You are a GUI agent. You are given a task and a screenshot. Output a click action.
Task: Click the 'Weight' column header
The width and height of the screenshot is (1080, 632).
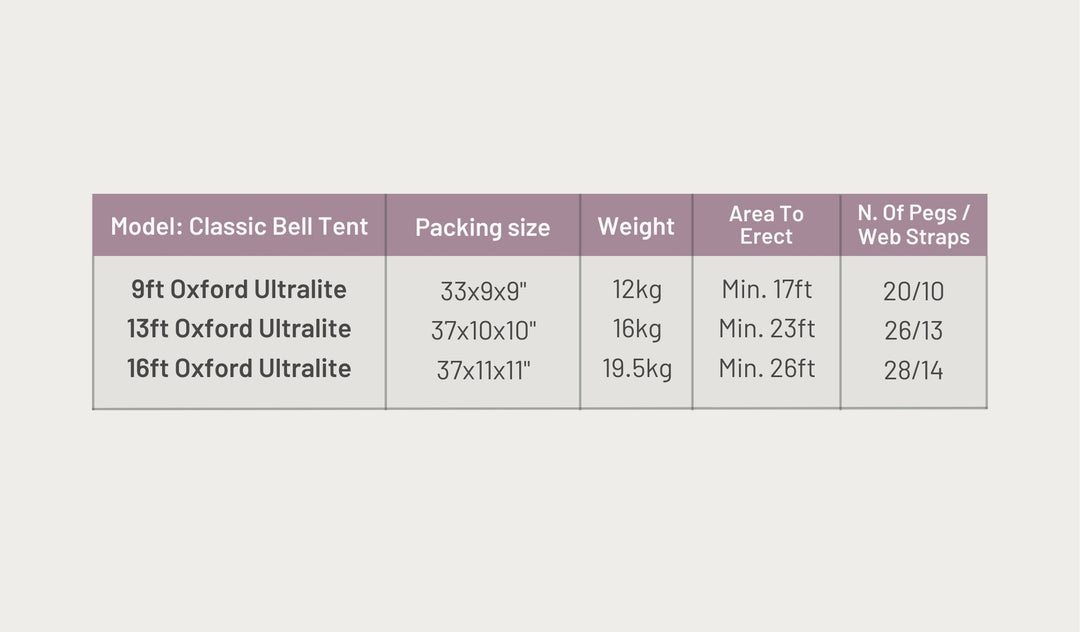636,226
